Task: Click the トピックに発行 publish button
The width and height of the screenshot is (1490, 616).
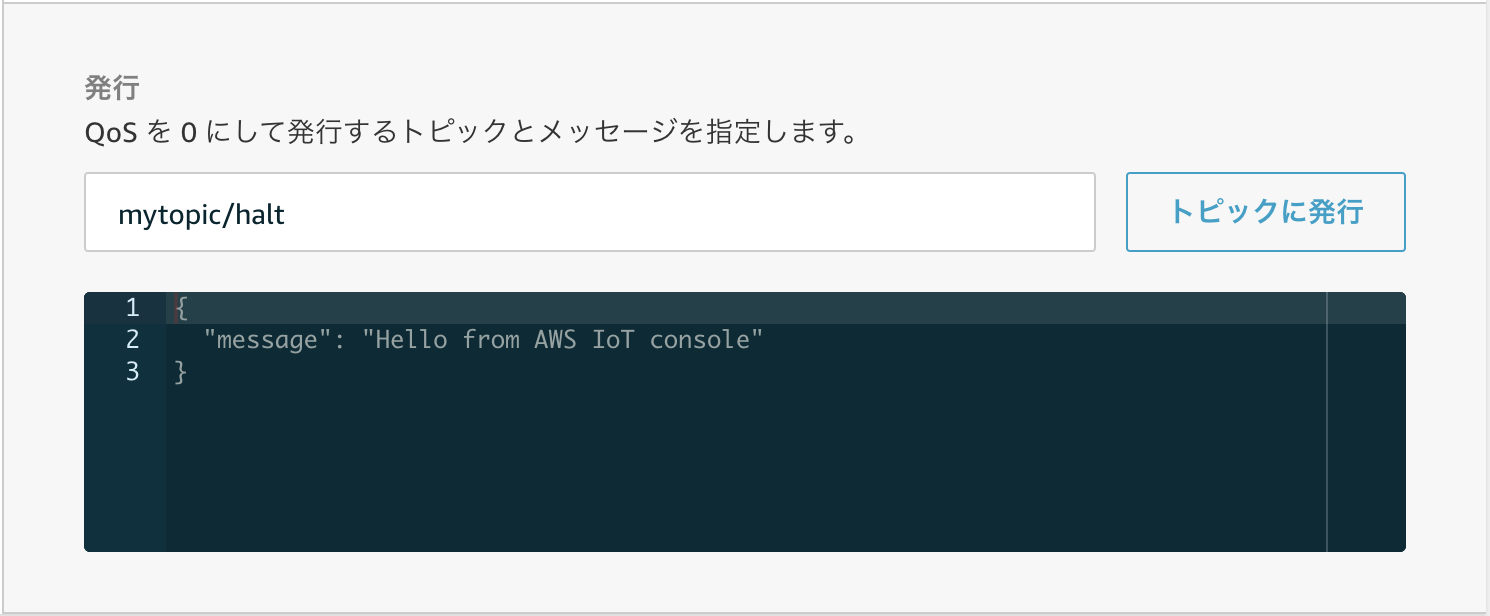Action: (1265, 212)
